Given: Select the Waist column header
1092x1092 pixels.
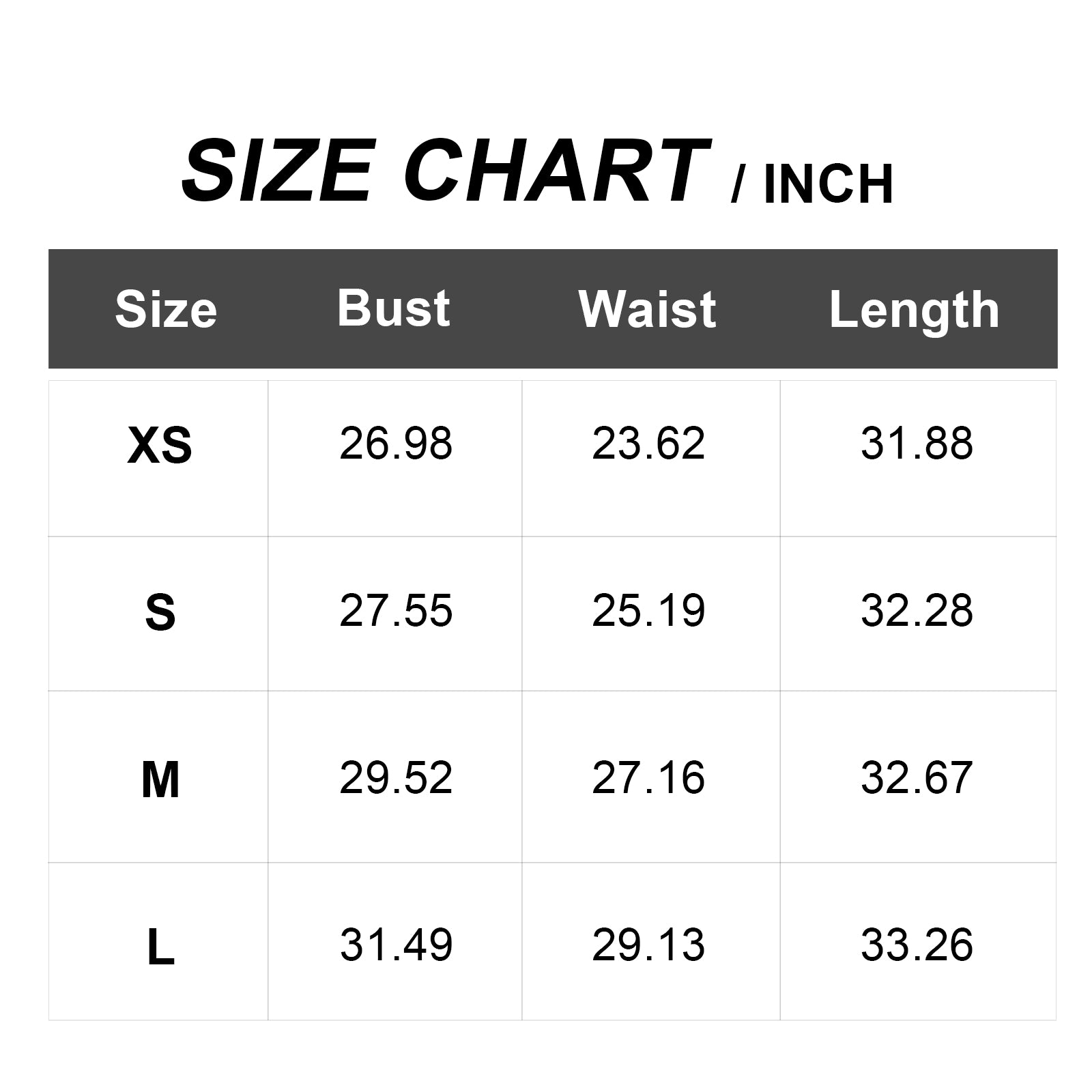Looking at the screenshot, I should [x=647, y=309].
